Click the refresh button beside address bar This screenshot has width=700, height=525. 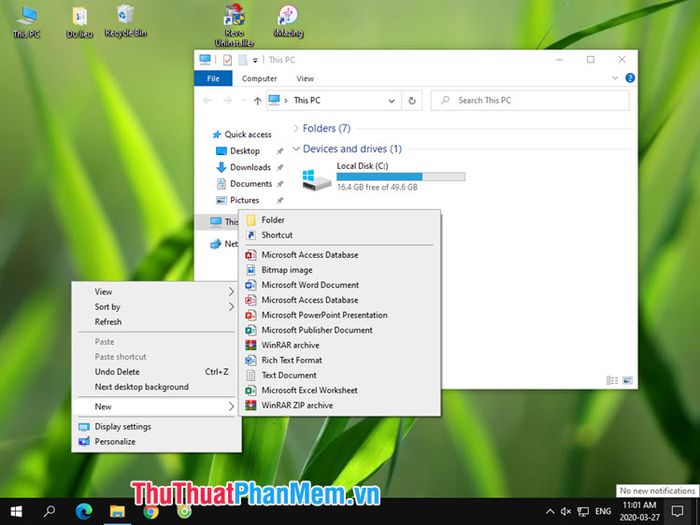pyautogui.click(x=412, y=100)
